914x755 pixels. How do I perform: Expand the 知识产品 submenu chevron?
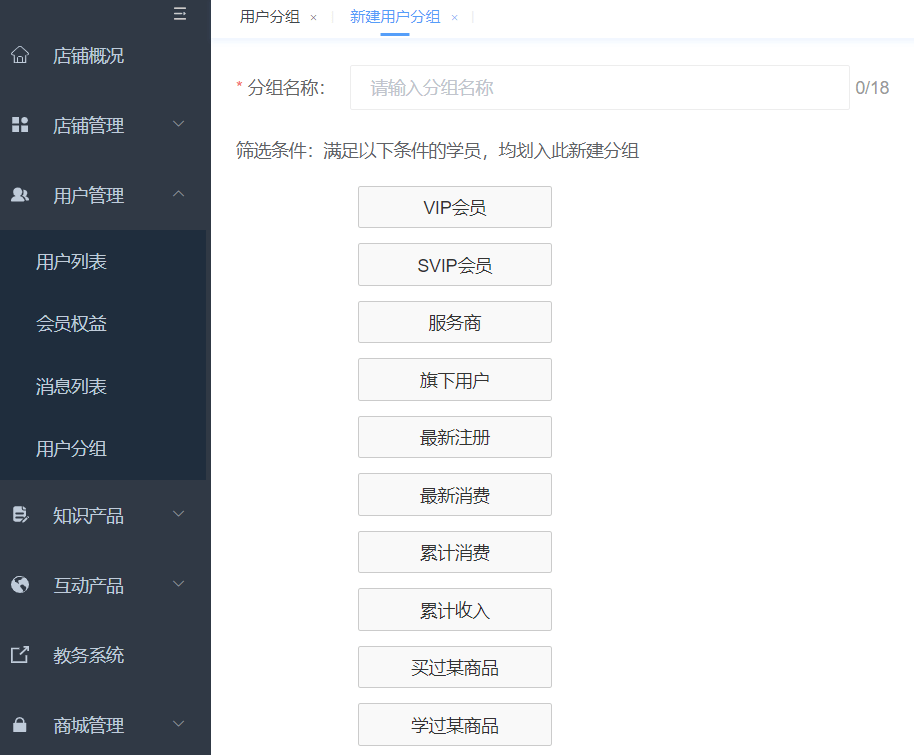click(x=179, y=515)
